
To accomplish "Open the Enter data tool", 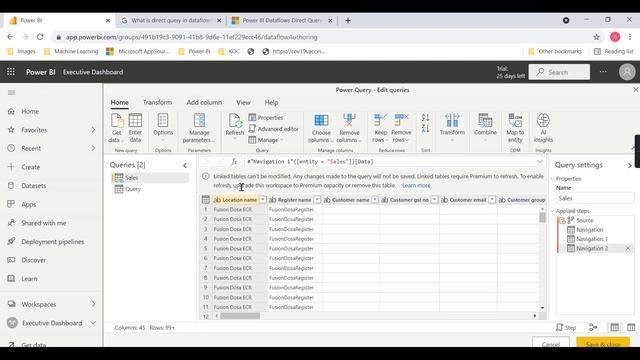I will pos(135,128).
